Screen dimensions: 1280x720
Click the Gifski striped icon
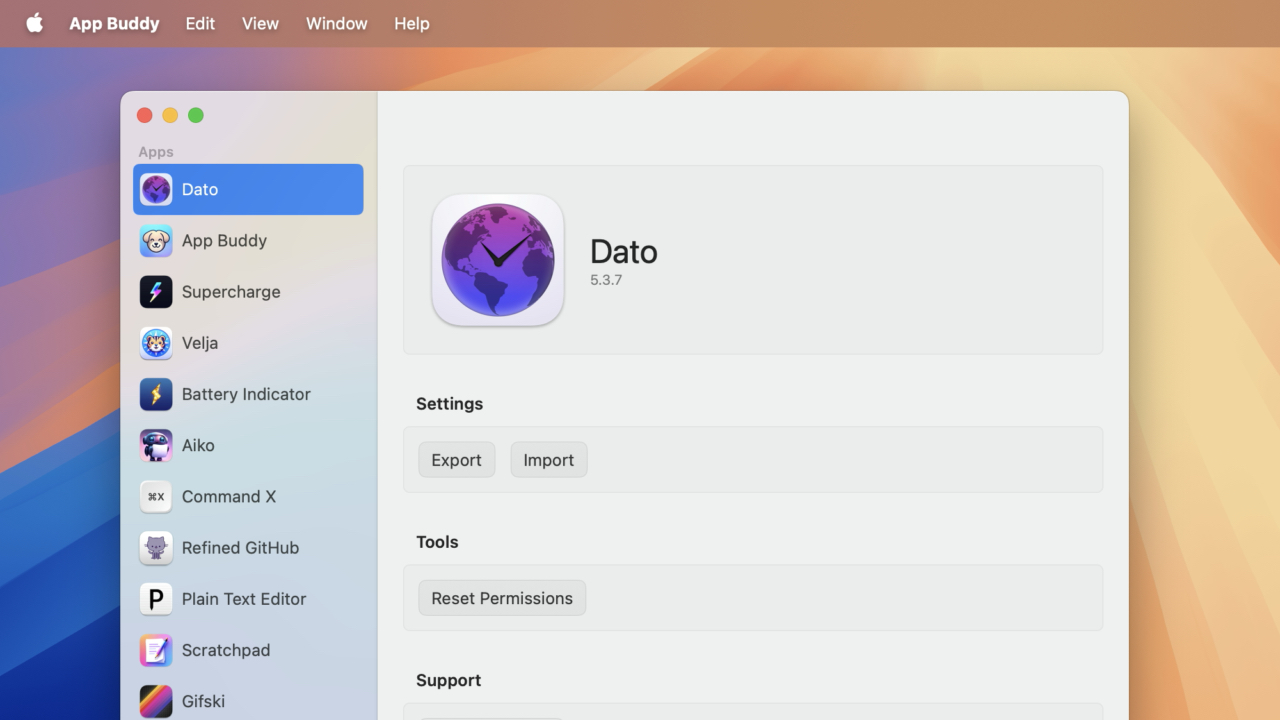pyautogui.click(x=156, y=701)
